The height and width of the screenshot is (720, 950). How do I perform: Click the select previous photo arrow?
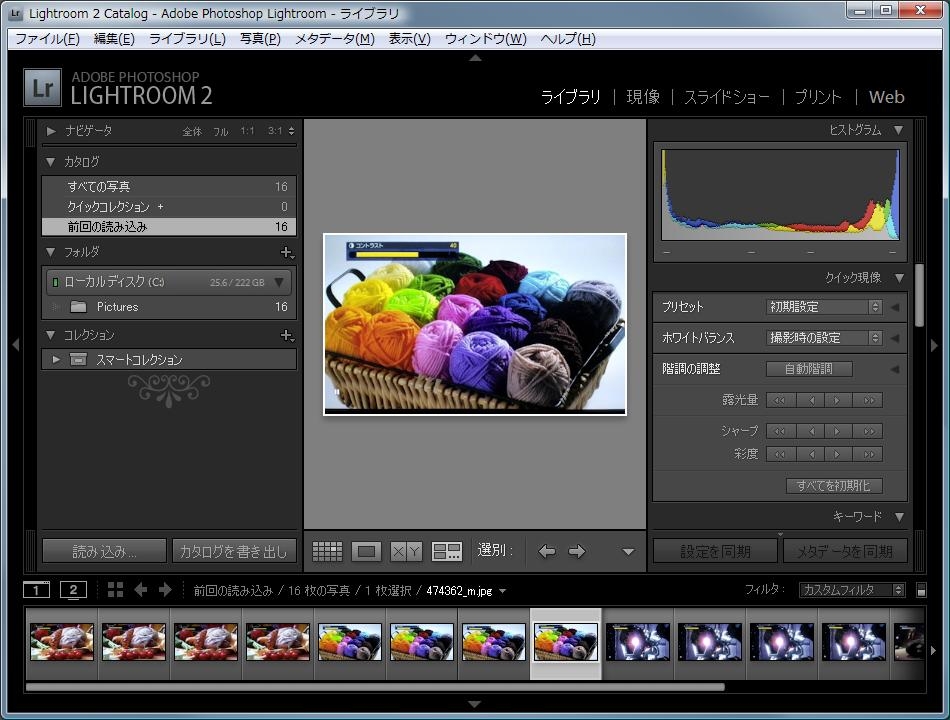pos(546,551)
